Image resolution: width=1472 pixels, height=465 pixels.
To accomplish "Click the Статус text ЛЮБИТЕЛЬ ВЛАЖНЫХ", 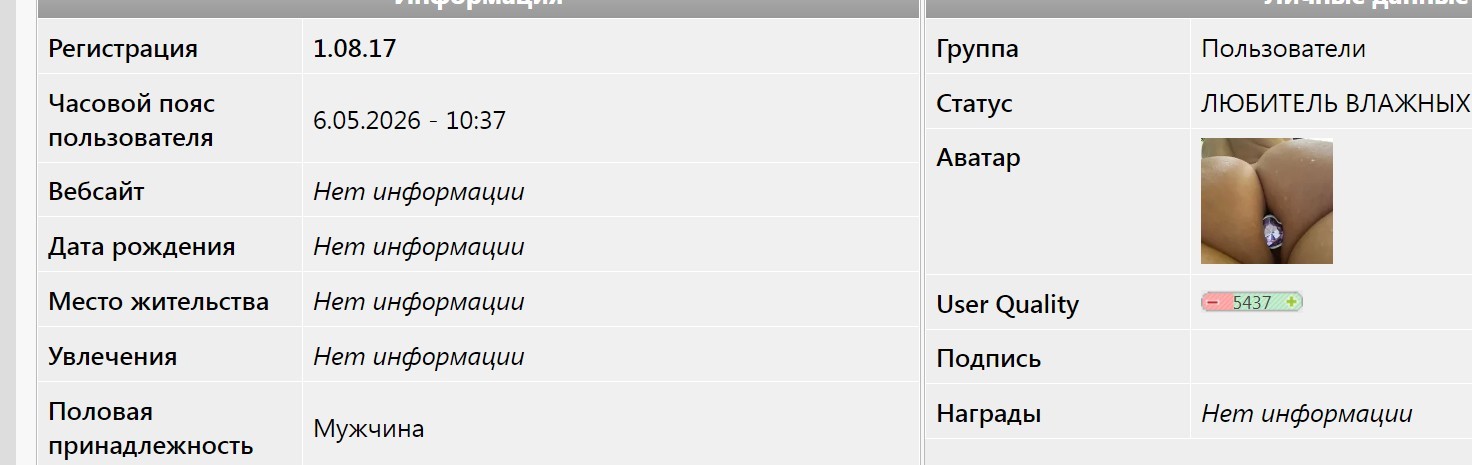I will coord(1336,103).
